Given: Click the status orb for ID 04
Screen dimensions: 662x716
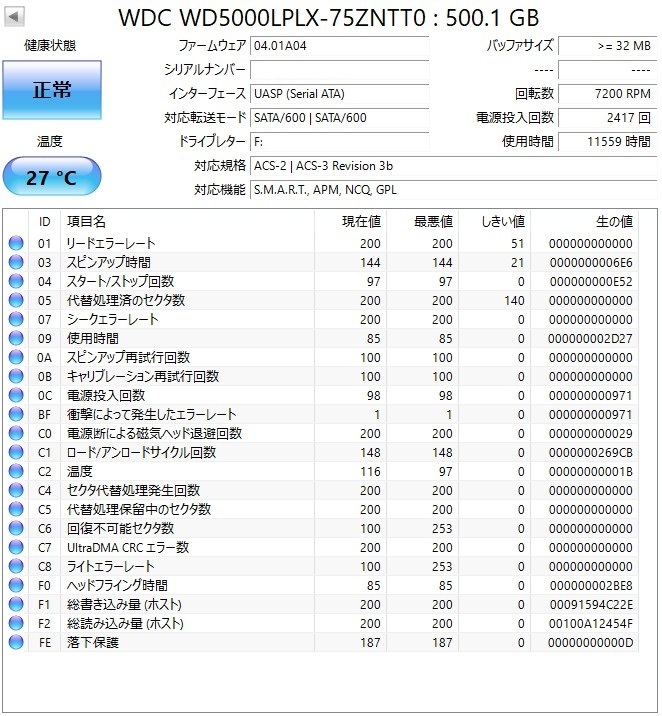Looking at the screenshot, I should (16, 281).
